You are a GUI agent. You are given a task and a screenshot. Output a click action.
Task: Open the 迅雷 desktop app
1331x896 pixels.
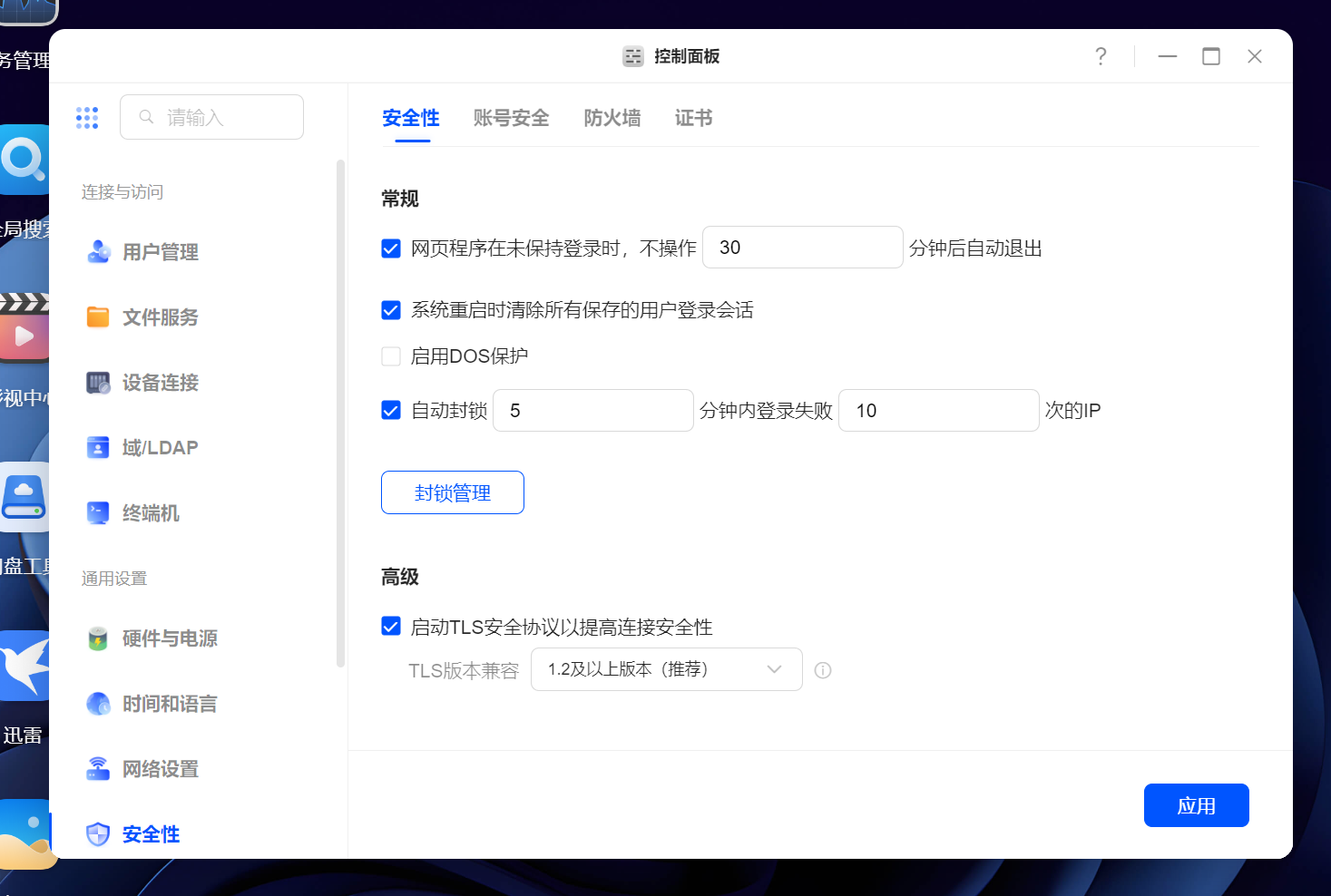coord(24,666)
